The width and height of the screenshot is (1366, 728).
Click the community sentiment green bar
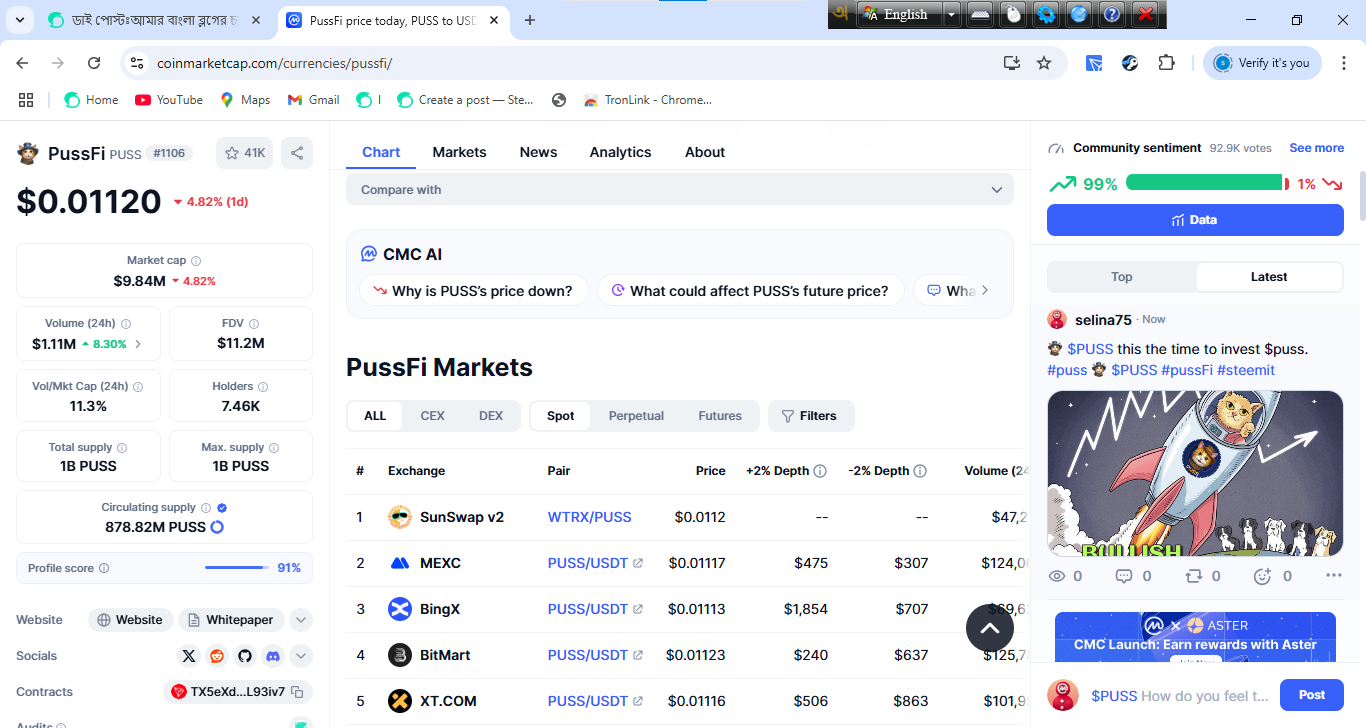pos(1204,182)
